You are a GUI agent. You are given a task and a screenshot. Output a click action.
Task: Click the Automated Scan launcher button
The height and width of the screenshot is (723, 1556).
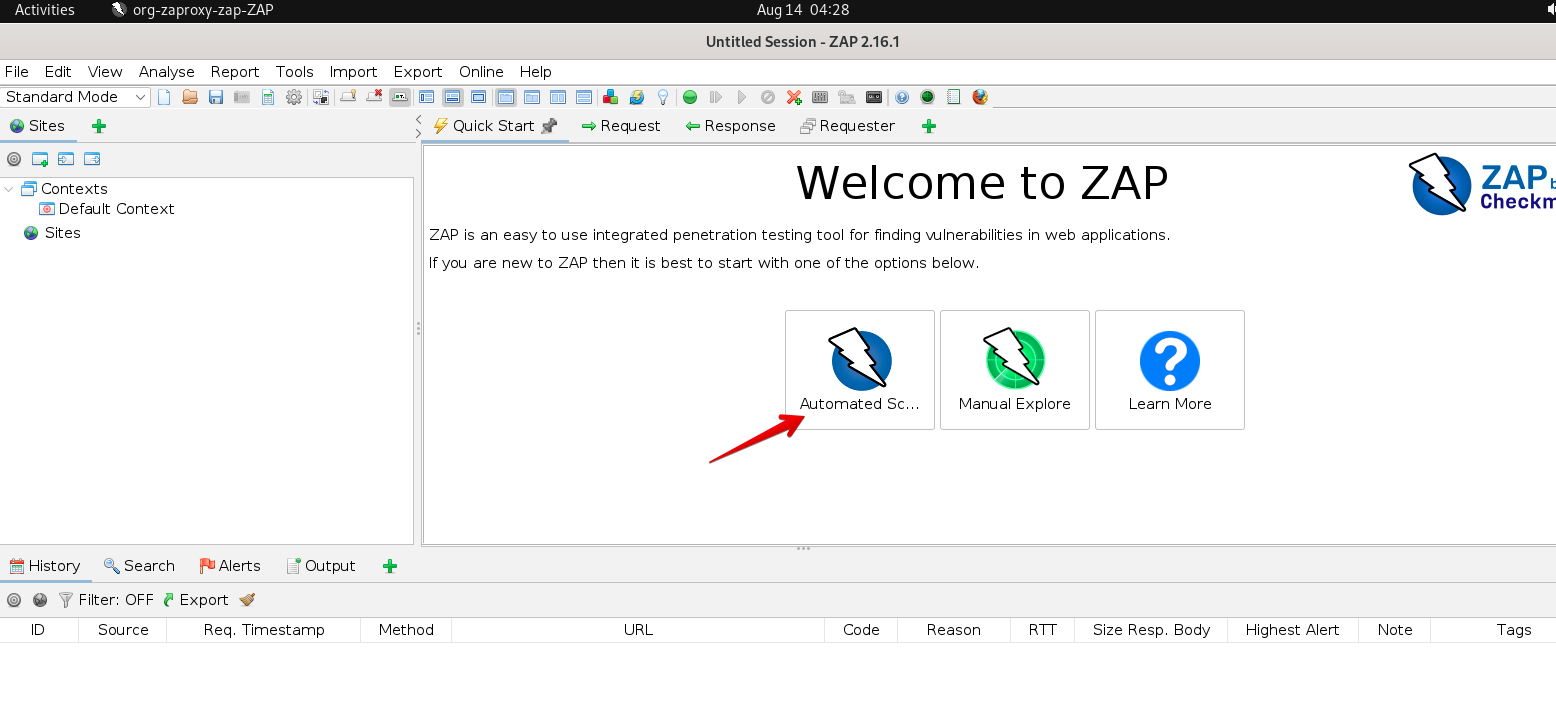(x=859, y=370)
